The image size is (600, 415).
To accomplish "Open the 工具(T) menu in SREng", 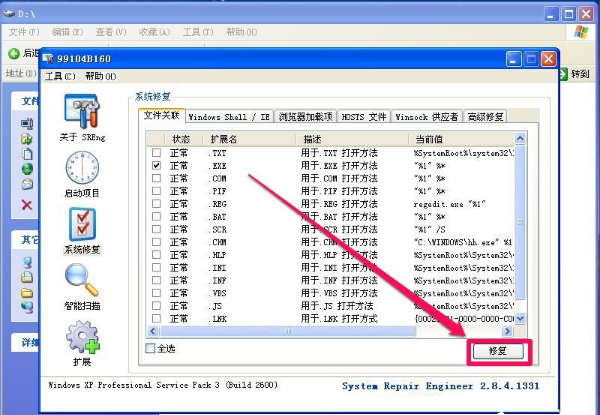I will point(60,76).
